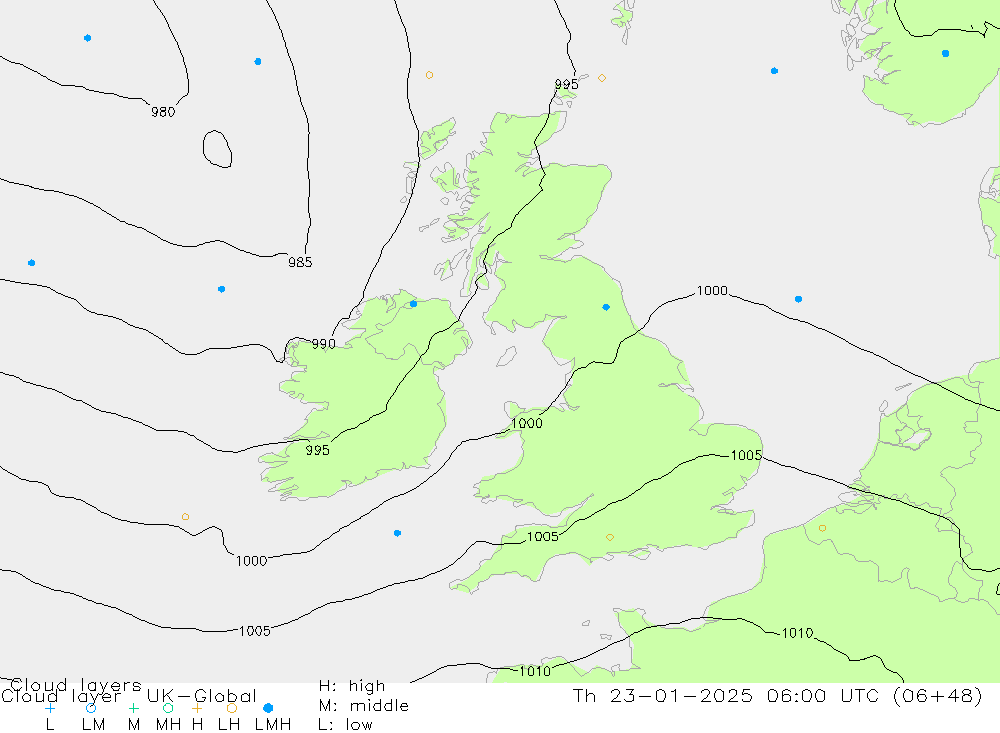Click the orange plus H legend symbol
The height and width of the screenshot is (733, 1000).
[197, 708]
